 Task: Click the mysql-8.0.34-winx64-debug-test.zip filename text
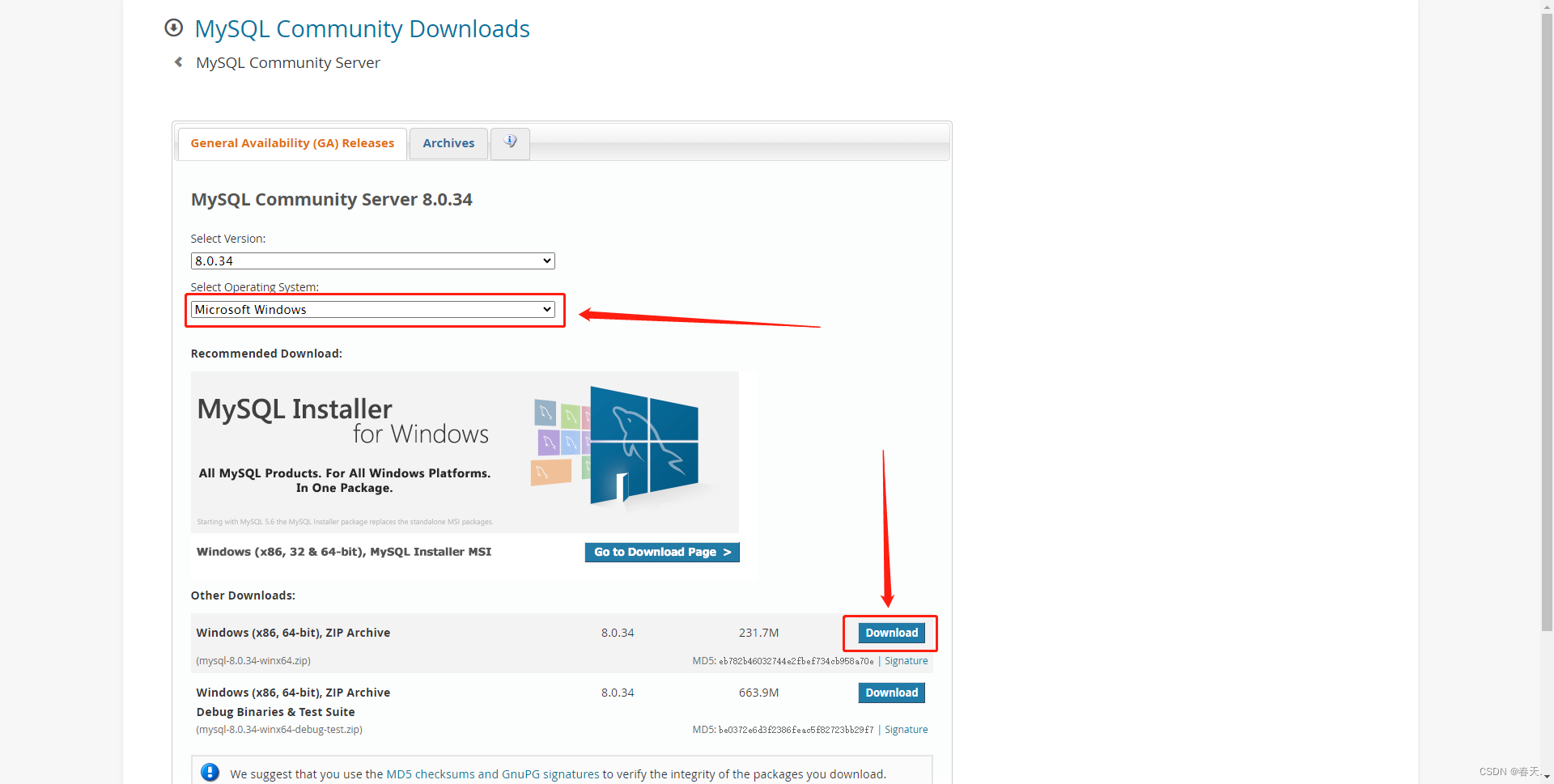pyautogui.click(x=279, y=730)
